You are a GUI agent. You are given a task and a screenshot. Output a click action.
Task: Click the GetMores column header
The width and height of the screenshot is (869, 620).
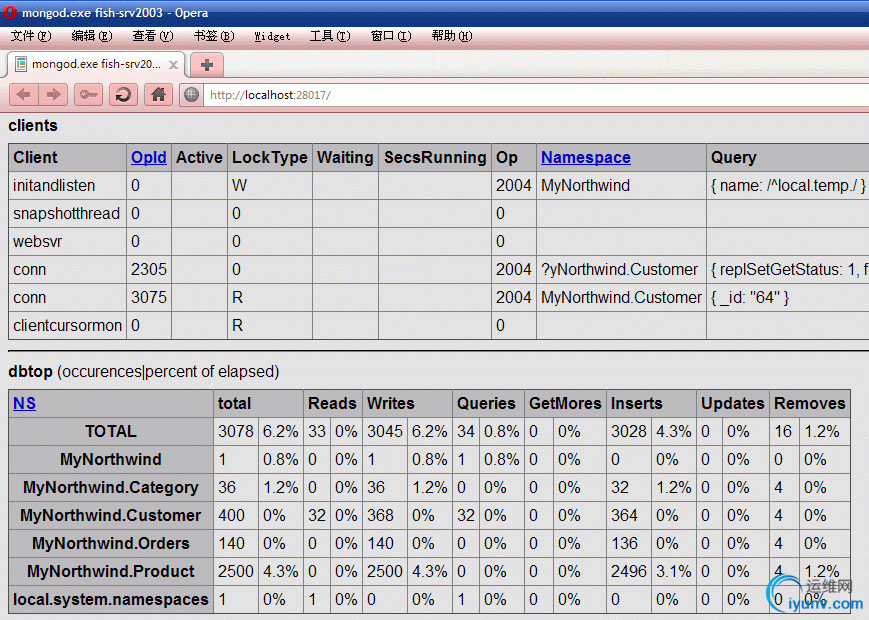point(565,403)
